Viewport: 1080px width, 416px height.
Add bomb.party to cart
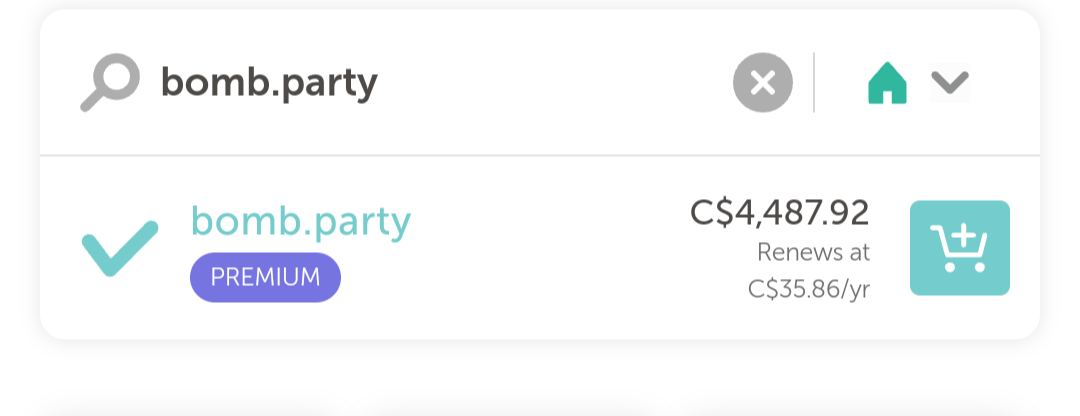pyautogui.click(x=959, y=248)
